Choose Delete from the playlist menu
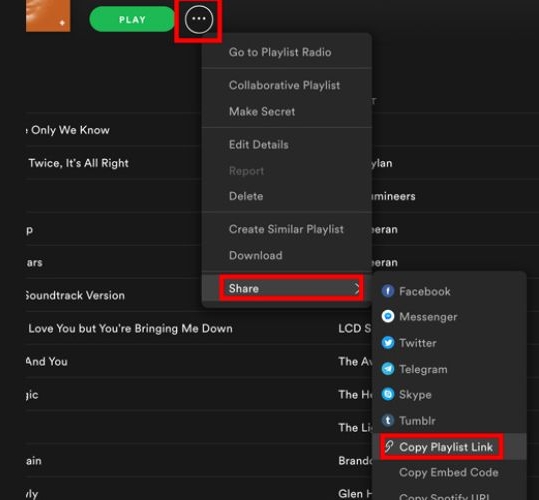The height and width of the screenshot is (500, 539). [246, 196]
